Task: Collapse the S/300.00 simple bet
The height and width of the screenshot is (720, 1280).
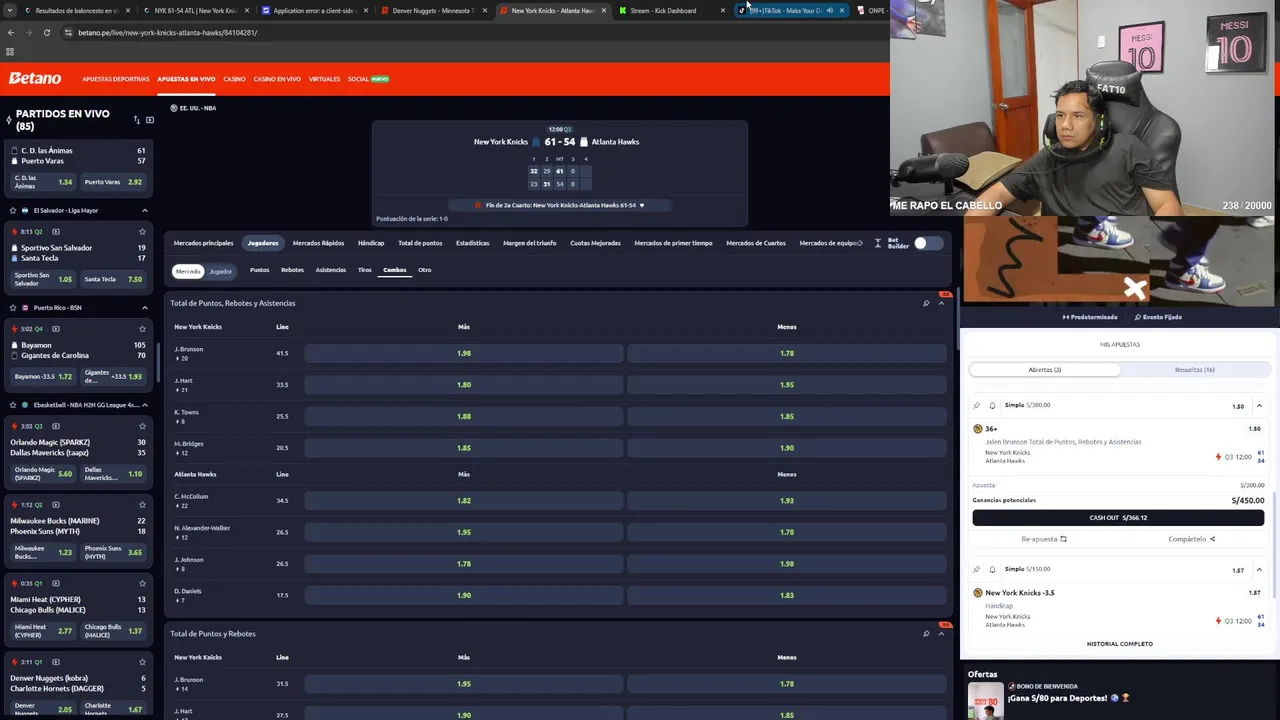Action: click(1259, 405)
